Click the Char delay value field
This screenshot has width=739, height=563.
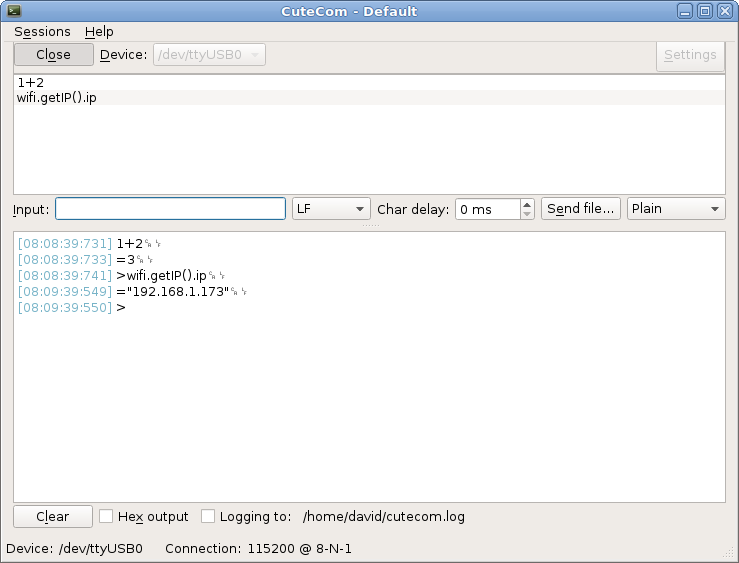coord(487,209)
